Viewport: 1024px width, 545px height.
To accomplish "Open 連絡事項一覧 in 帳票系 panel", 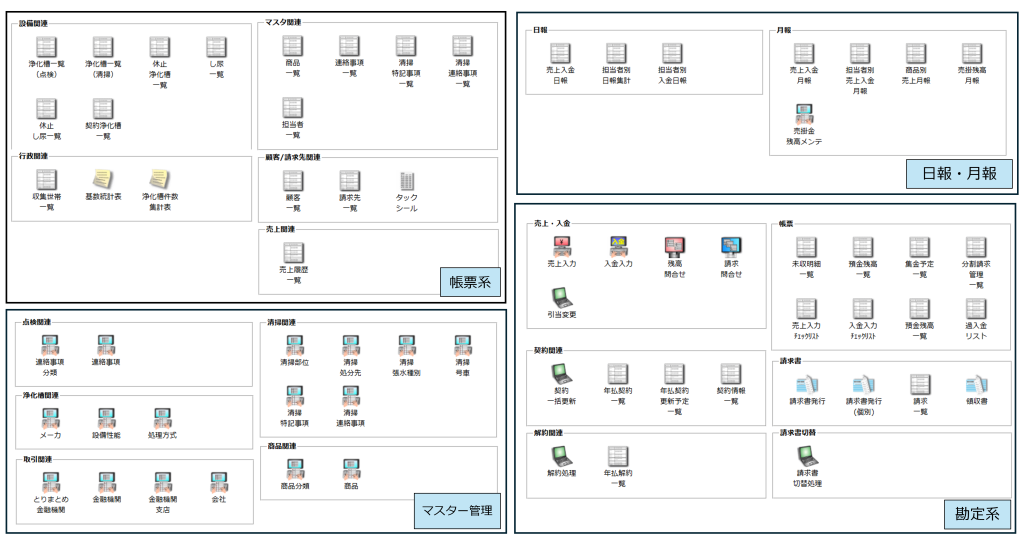I will tap(349, 46).
